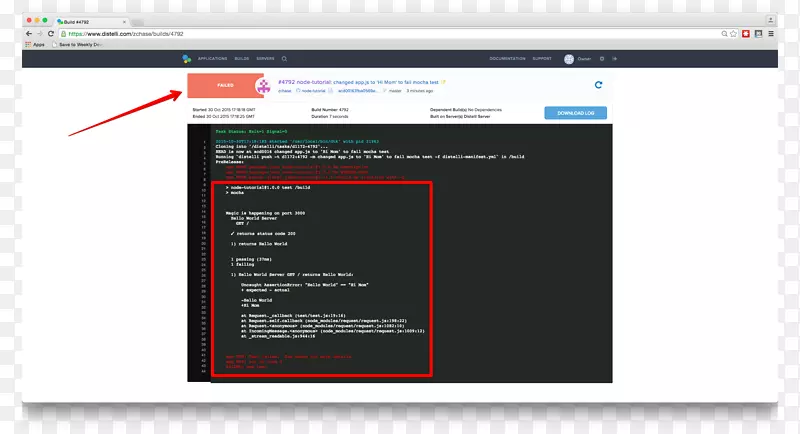Image resolution: width=800 pixels, height=434 pixels.
Task: Click the '1 failing' log line
Action: tap(242, 265)
